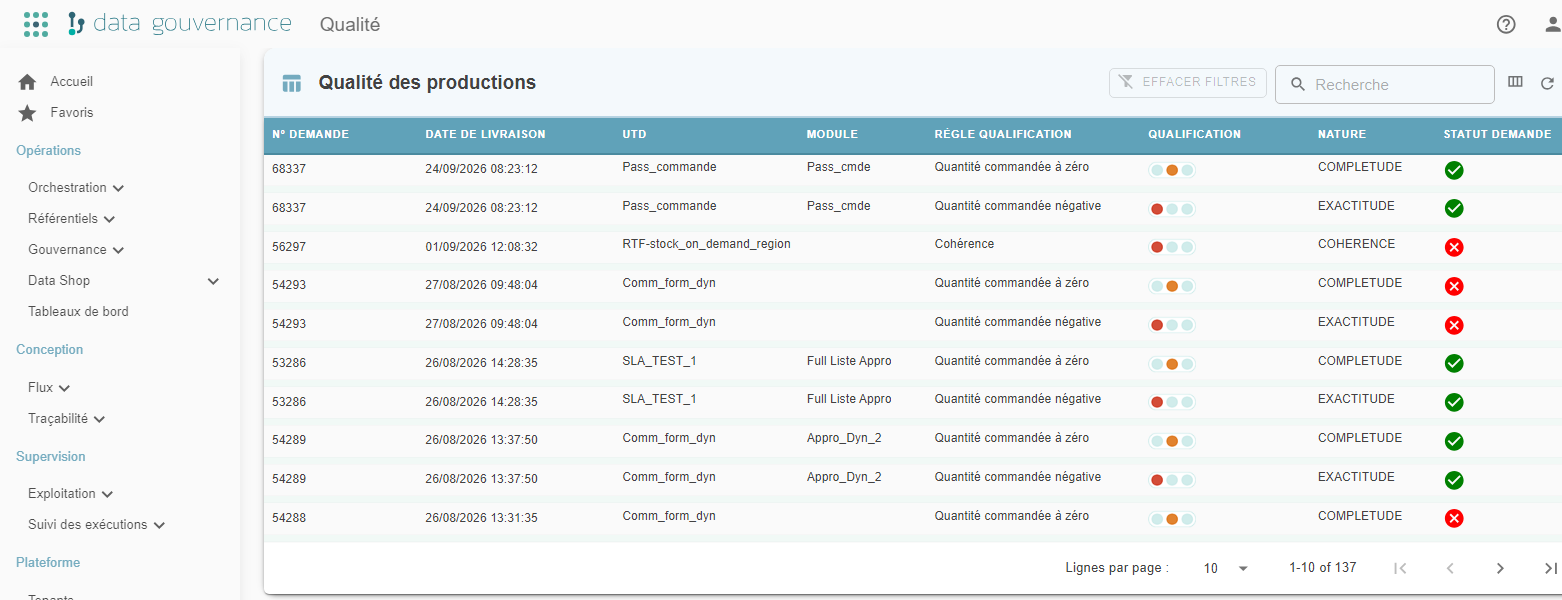Sort by N° DEMANDE column header
The image size is (1562, 600).
coord(310,134)
